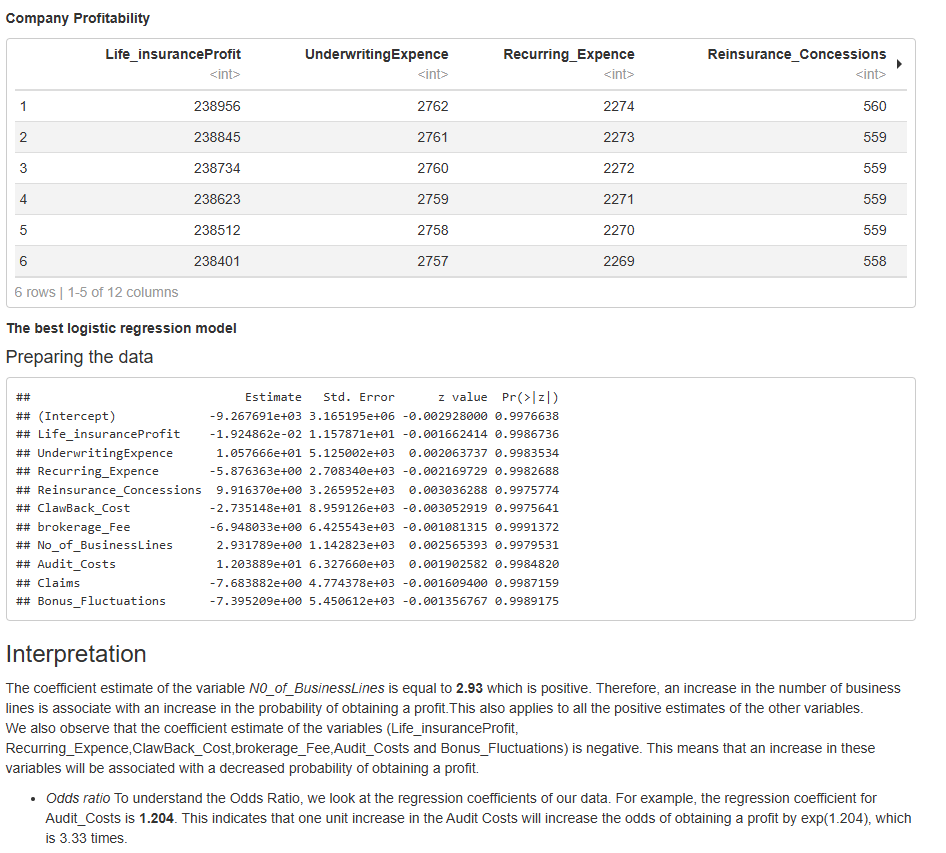Select row 1 index in the table

pyautogui.click(x=23, y=106)
